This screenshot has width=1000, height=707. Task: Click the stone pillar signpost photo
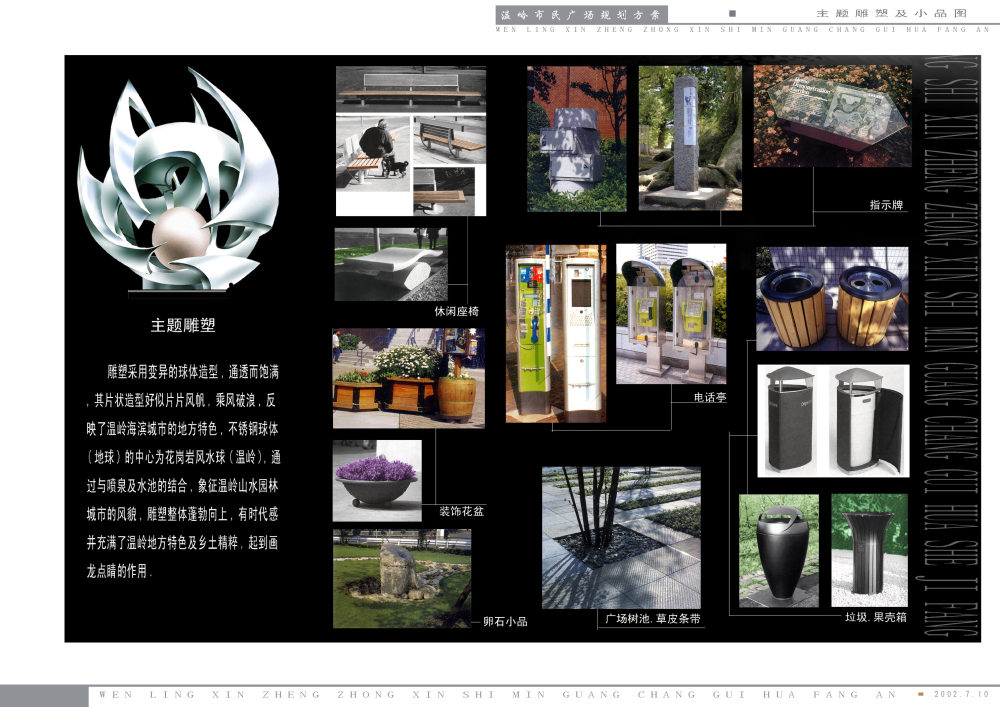[x=690, y=138]
